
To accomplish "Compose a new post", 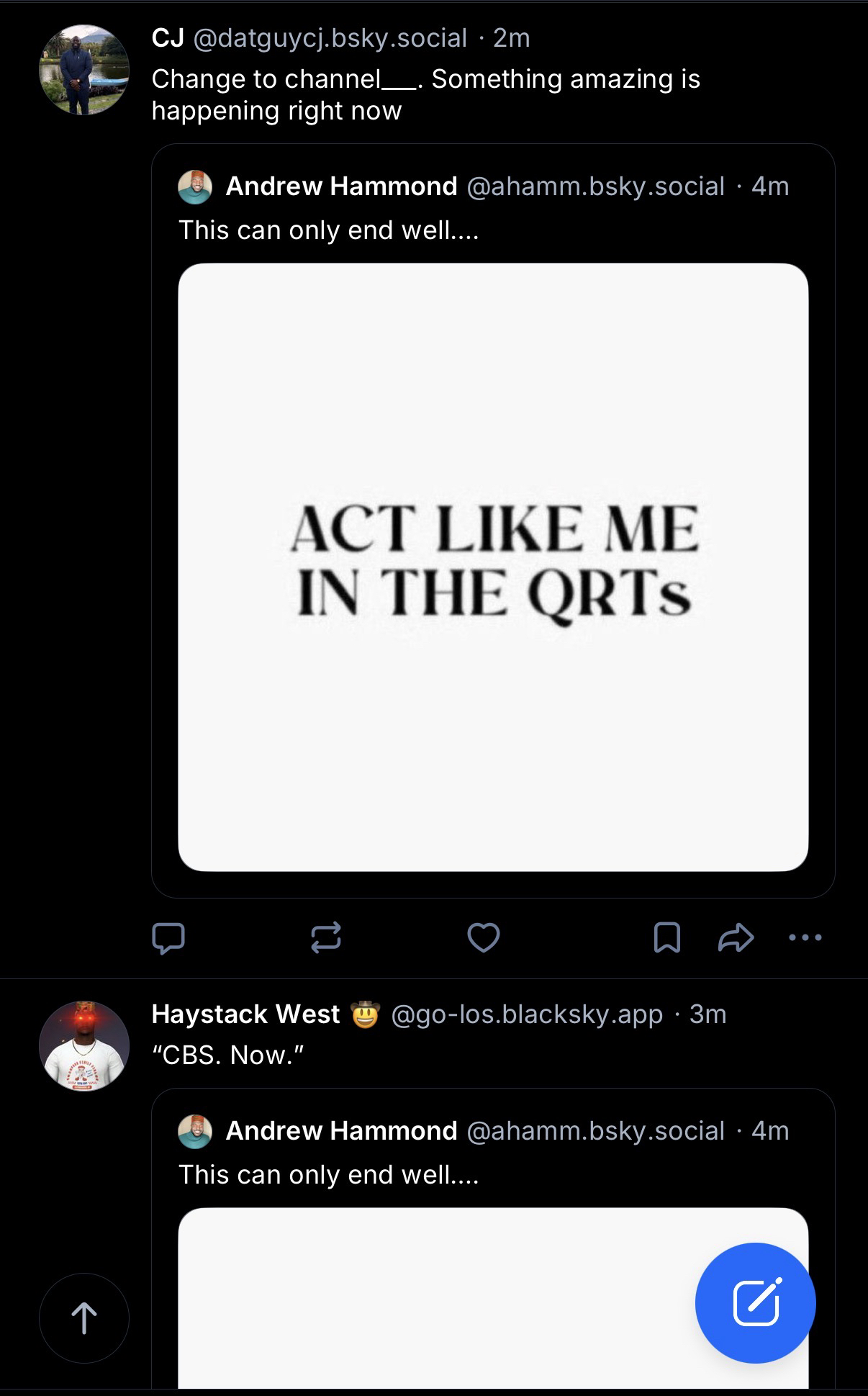I will tap(755, 1302).
